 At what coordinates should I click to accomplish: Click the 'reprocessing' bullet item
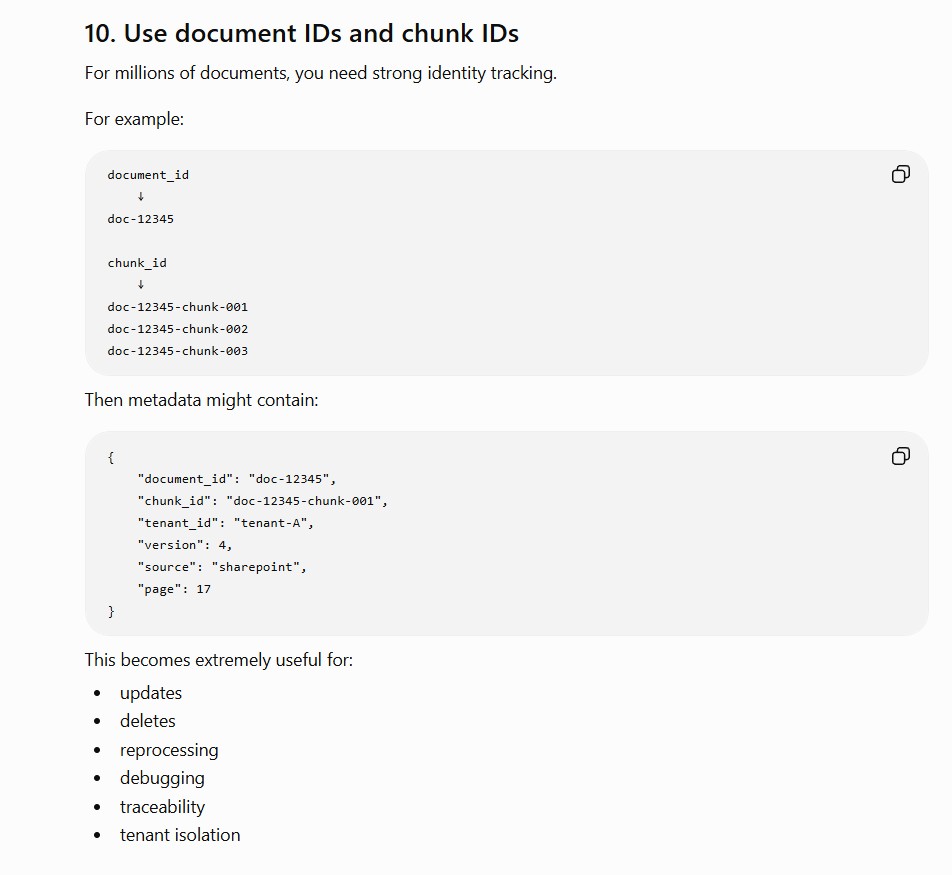coord(169,750)
